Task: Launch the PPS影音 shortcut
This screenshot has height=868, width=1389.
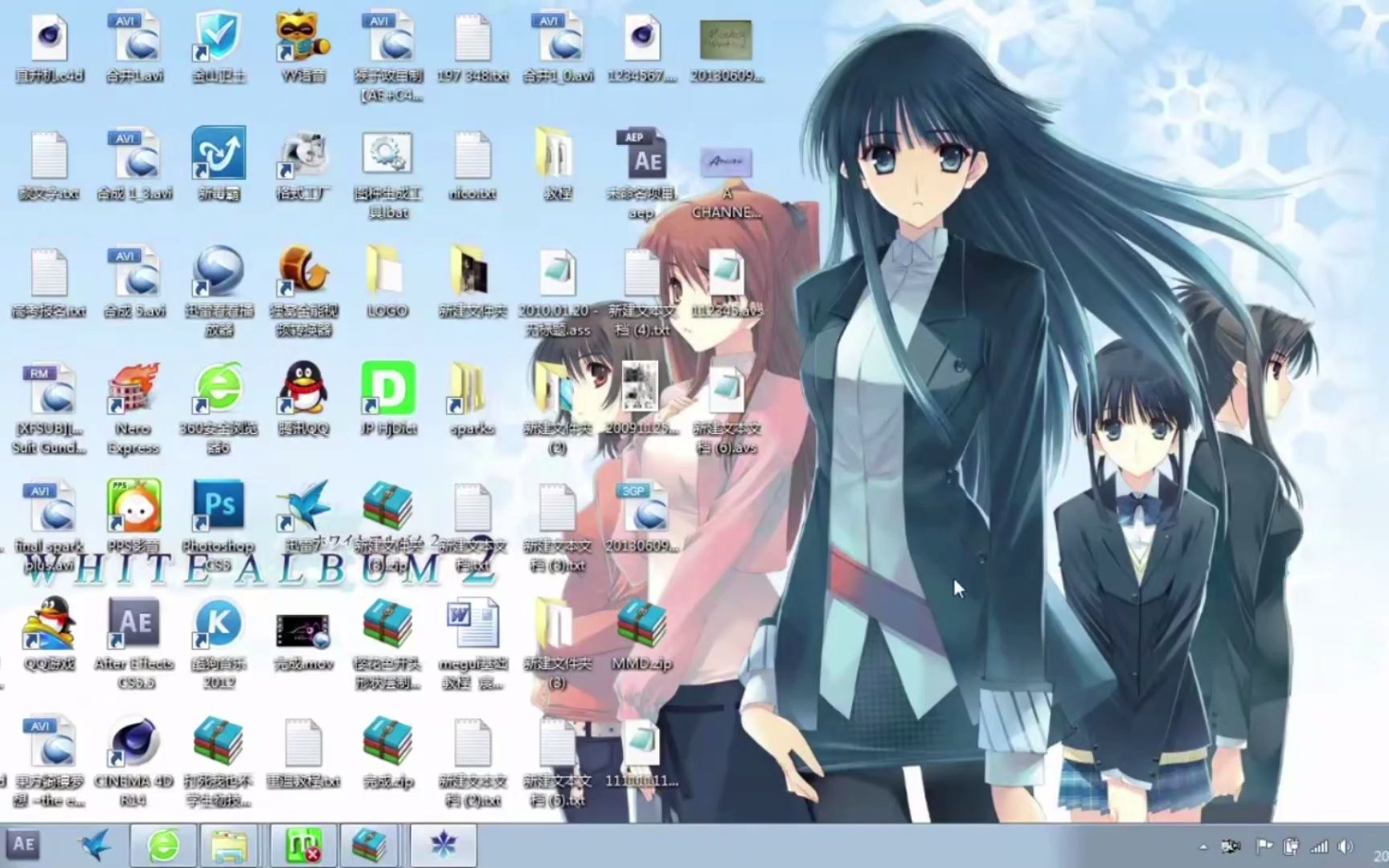Action: click(133, 517)
